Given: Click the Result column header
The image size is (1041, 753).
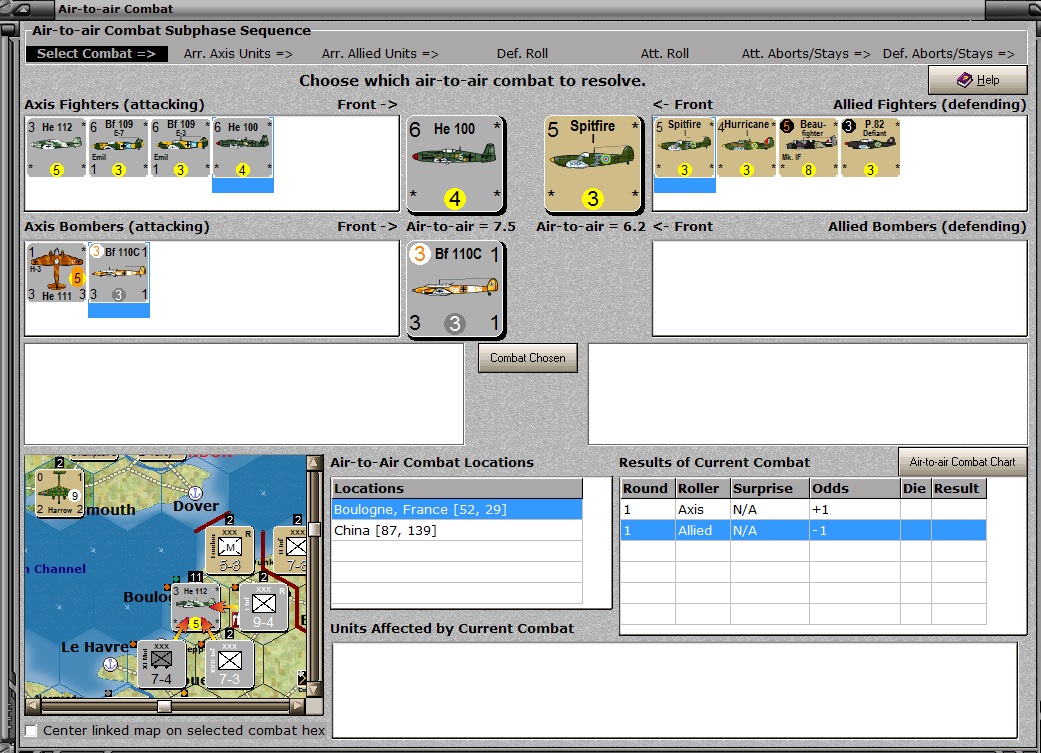Looking at the screenshot, I should [x=959, y=488].
